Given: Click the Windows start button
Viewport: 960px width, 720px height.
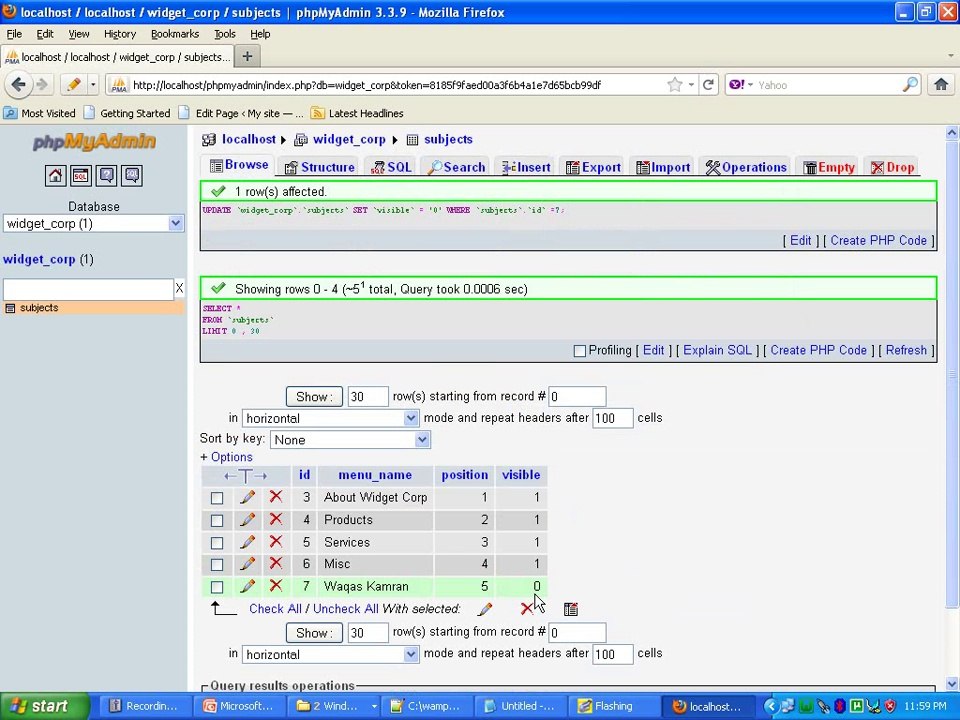Looking at the screenshot, I should tap(44, 706).
